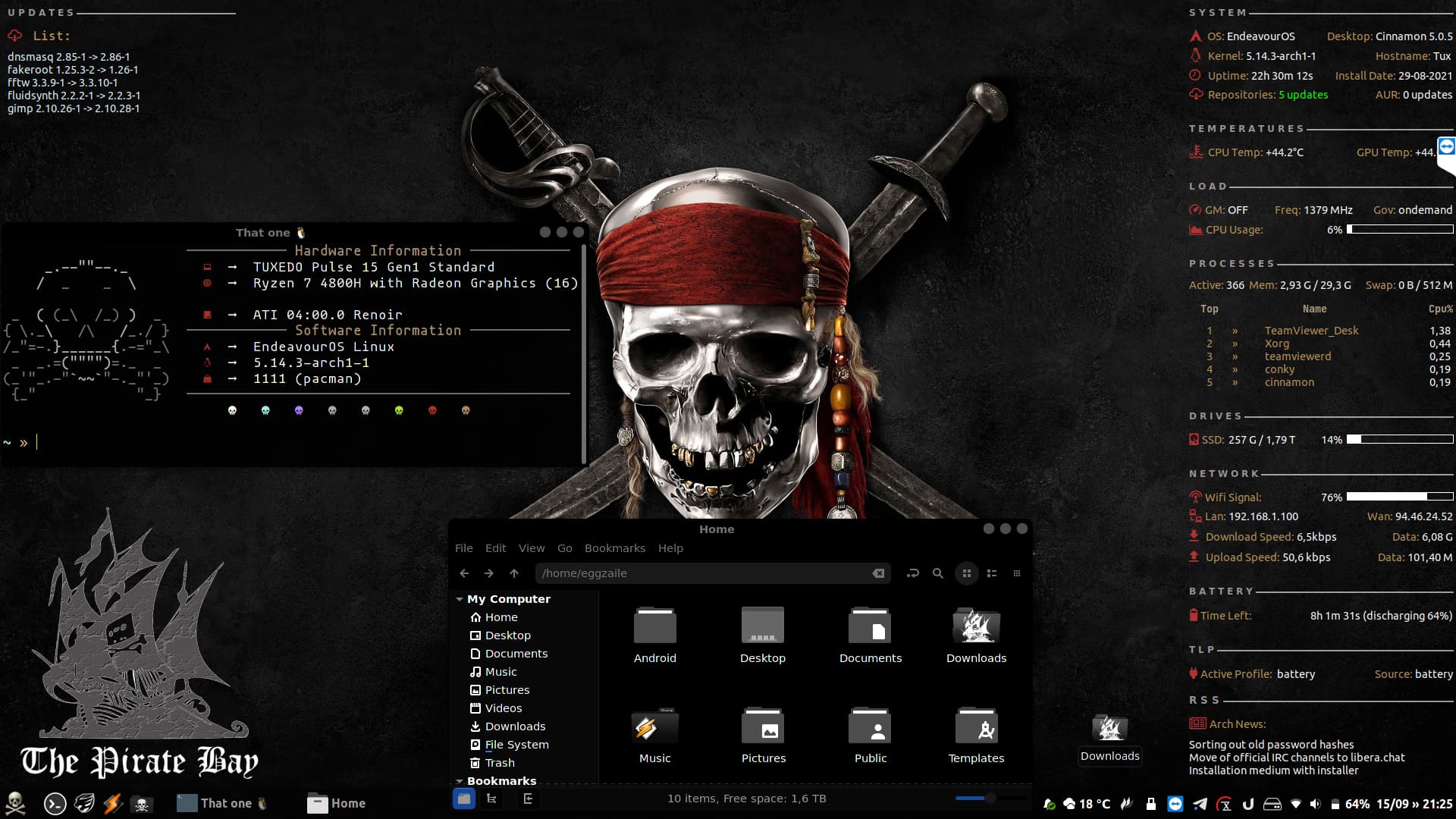Collapse the Bookmarks sidebar section
1456x819 pixels.
pos(460,781)
